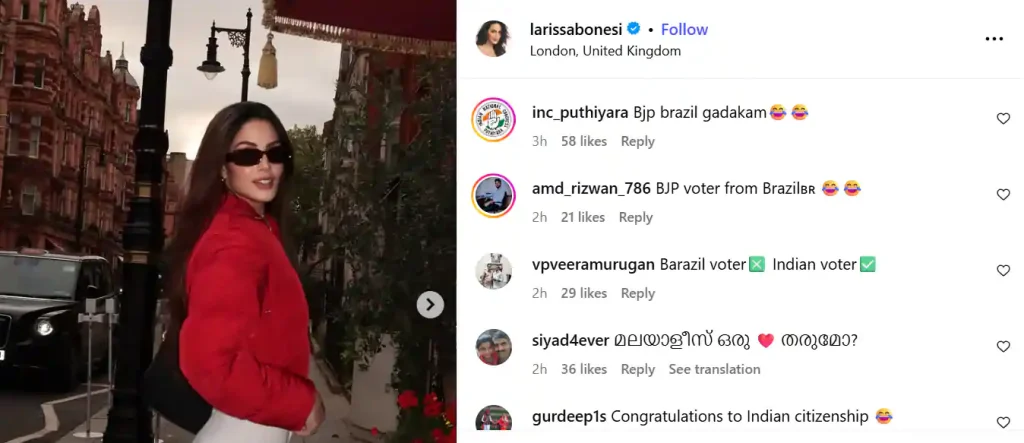The image size is (1024, 443).
Task: Tap heart next to vpveeramurugan's comment
Action: pos(1003,271)
